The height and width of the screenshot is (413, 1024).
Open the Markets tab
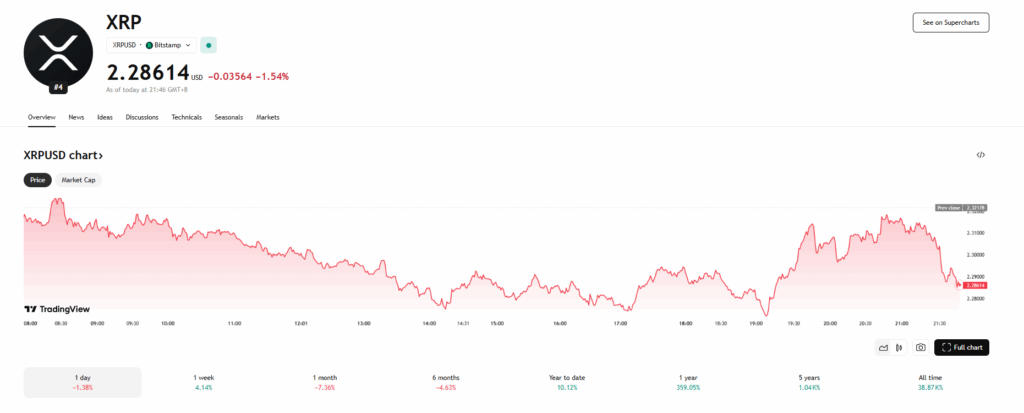point(268,118)
